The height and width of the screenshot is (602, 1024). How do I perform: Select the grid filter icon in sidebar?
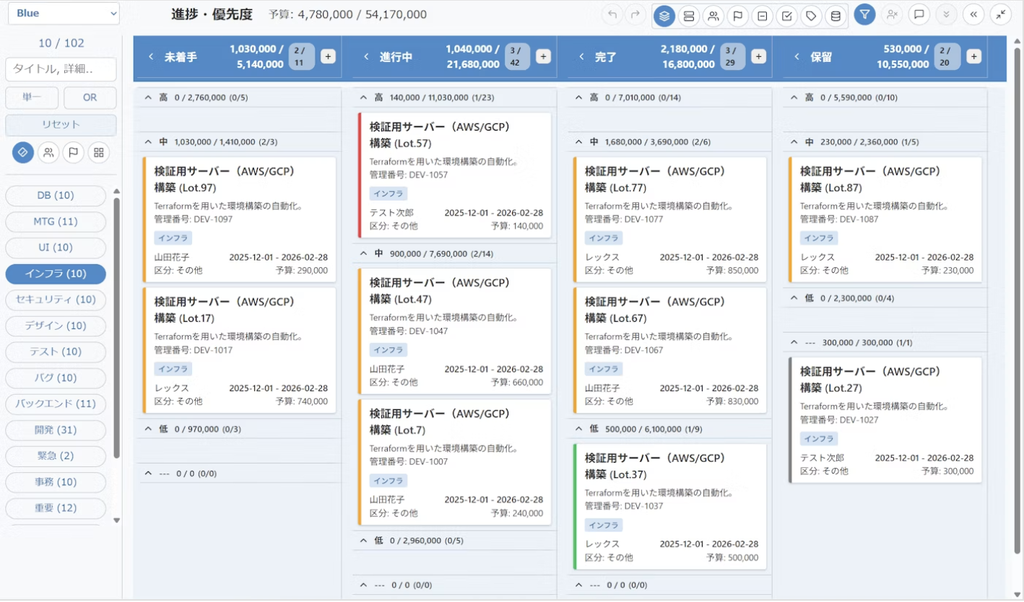coord(99,152)
